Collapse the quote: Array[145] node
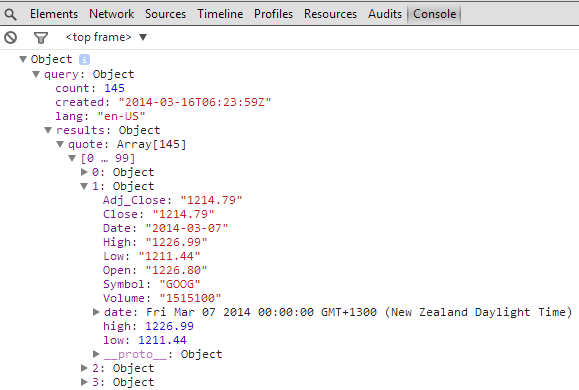The width and height of the screenshot is (579, 390). click(x=60, y=144)
